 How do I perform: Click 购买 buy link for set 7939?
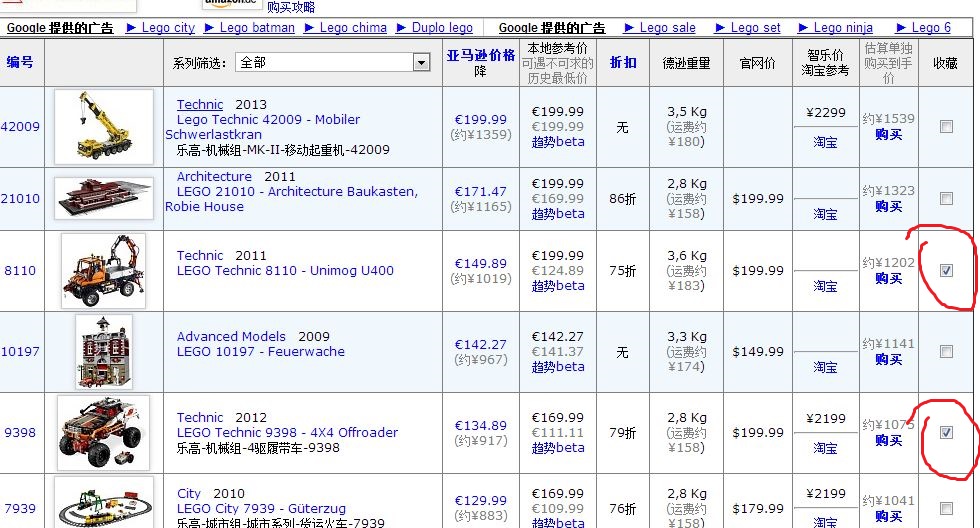click(x=888, y=516)
